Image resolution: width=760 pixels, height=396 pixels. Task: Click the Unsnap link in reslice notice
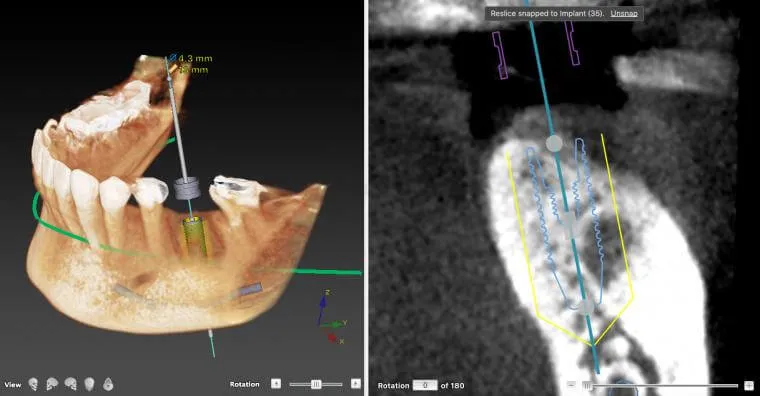tap(624, 14)
